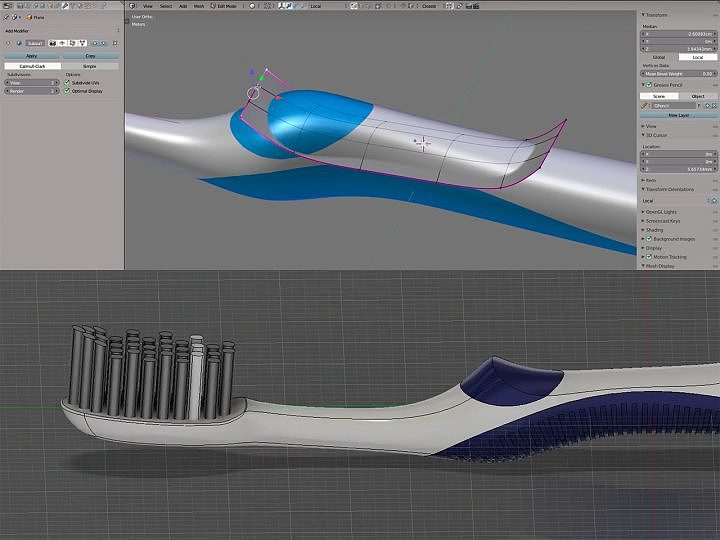Open the Add Modifier dropdown
This screenshot has width=720, height=540.
62,31
